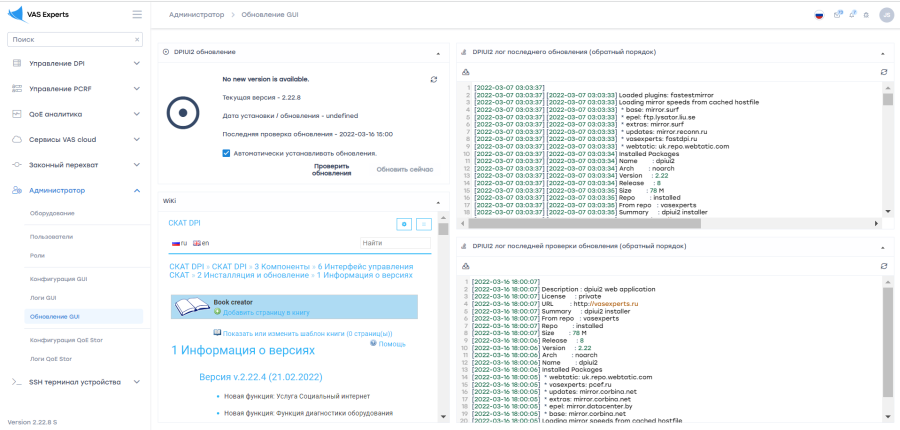Image resolution: width=900 pixels, height=430 pixels.
Task: Switch wiki language to en
Action: pos(201,243)
